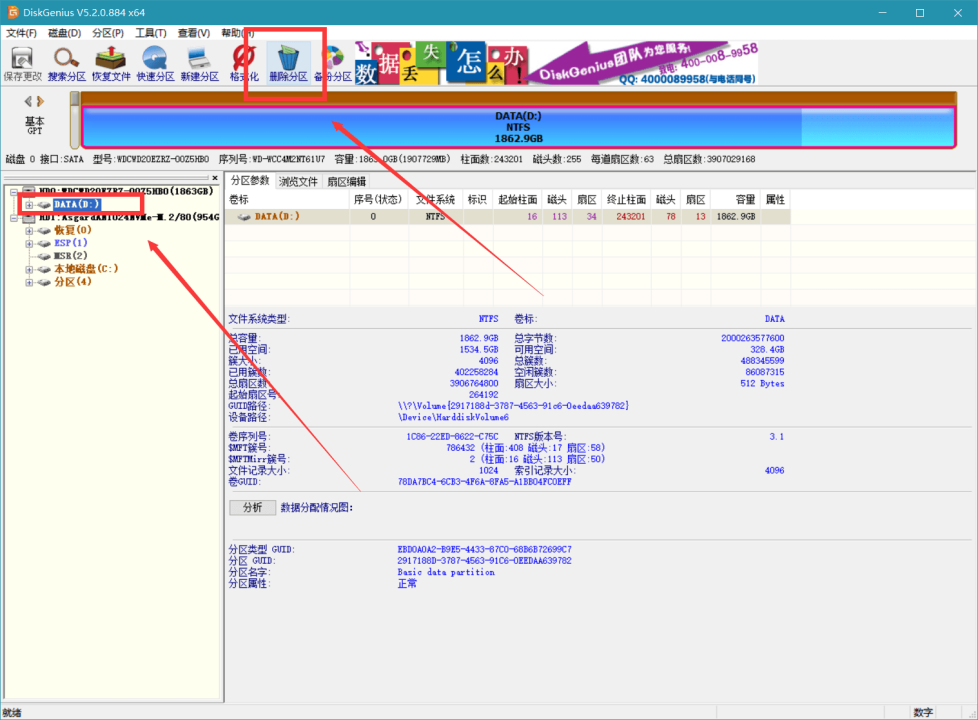The image size is (978, 720).
Task: Open the Backup Partition (备份分区) tool
Action: [x=333, y=63]
